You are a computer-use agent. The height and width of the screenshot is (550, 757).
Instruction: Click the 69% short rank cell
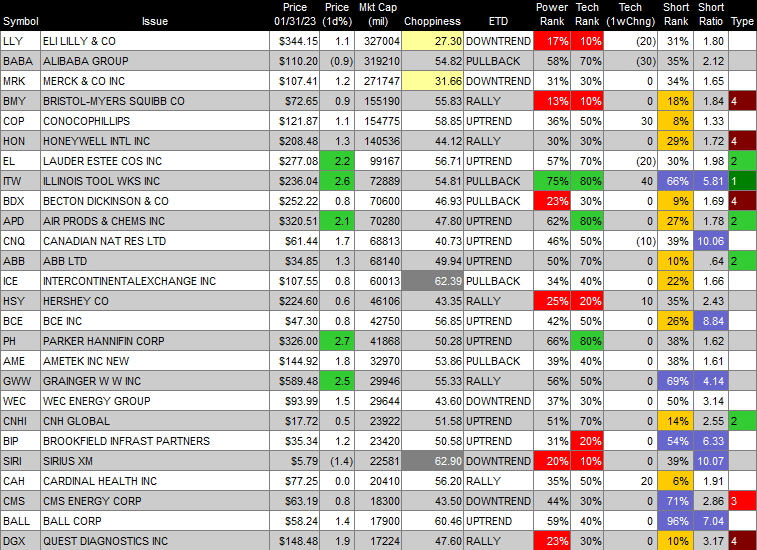[x=675, y=381]
